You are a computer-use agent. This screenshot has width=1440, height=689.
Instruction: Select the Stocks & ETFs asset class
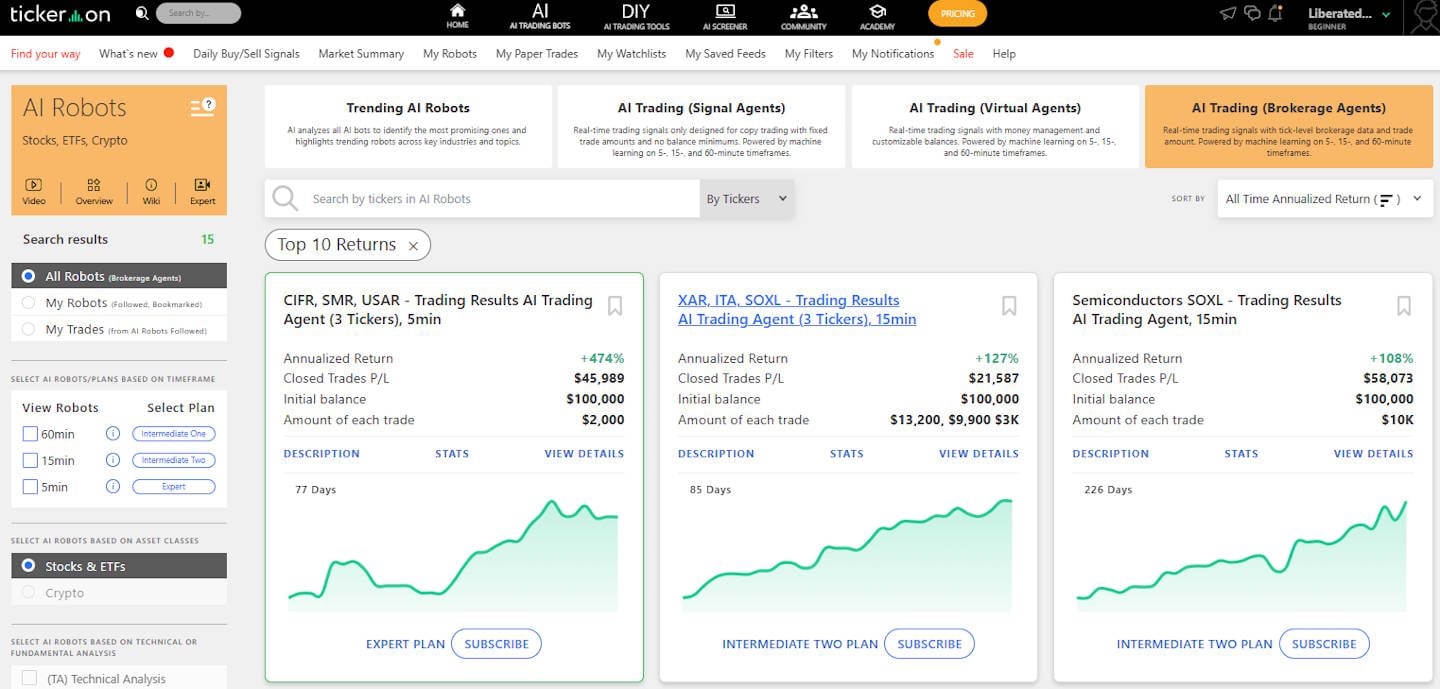[x=119, y=566]
